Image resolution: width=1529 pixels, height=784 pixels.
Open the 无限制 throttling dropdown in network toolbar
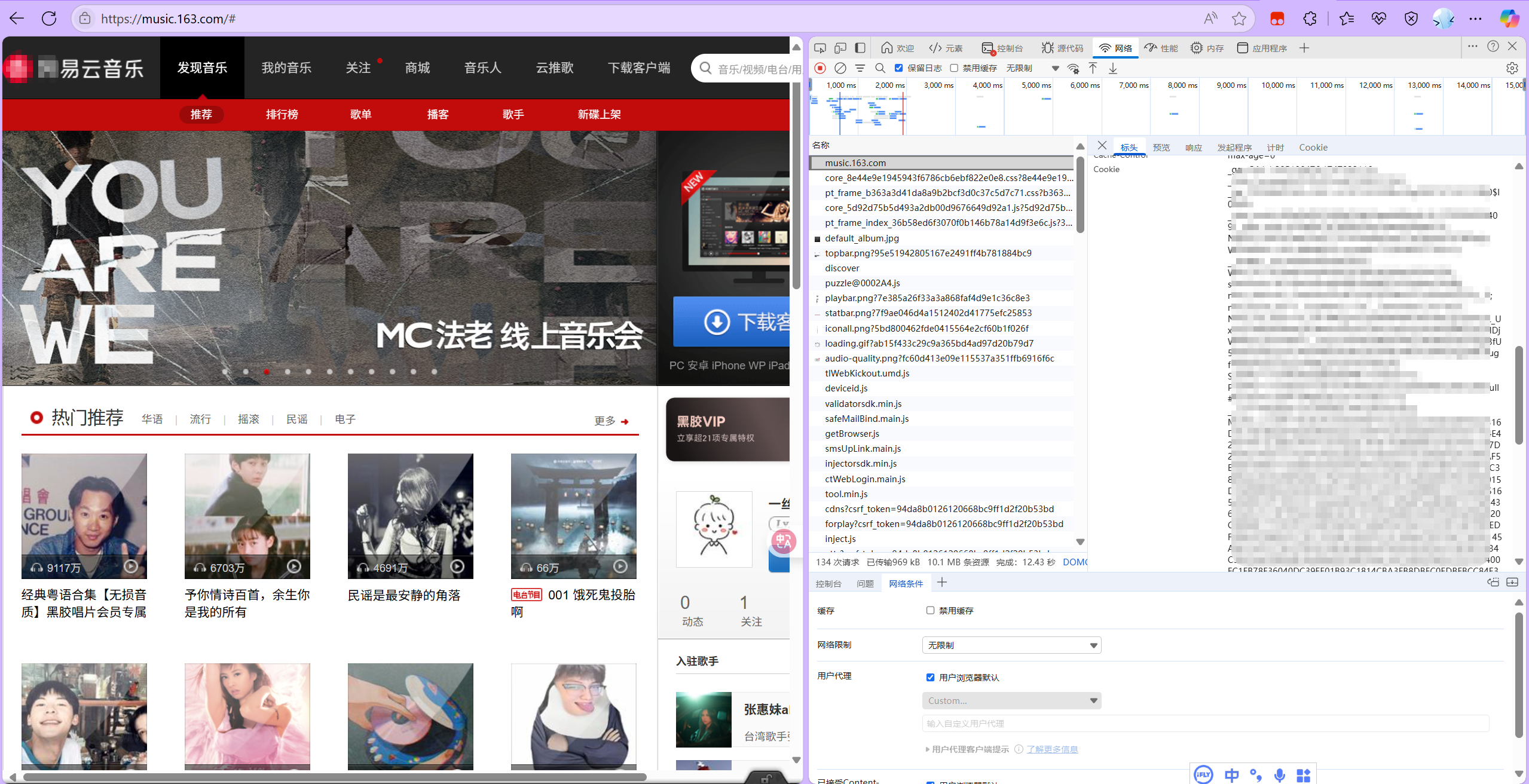point(1032,68)
